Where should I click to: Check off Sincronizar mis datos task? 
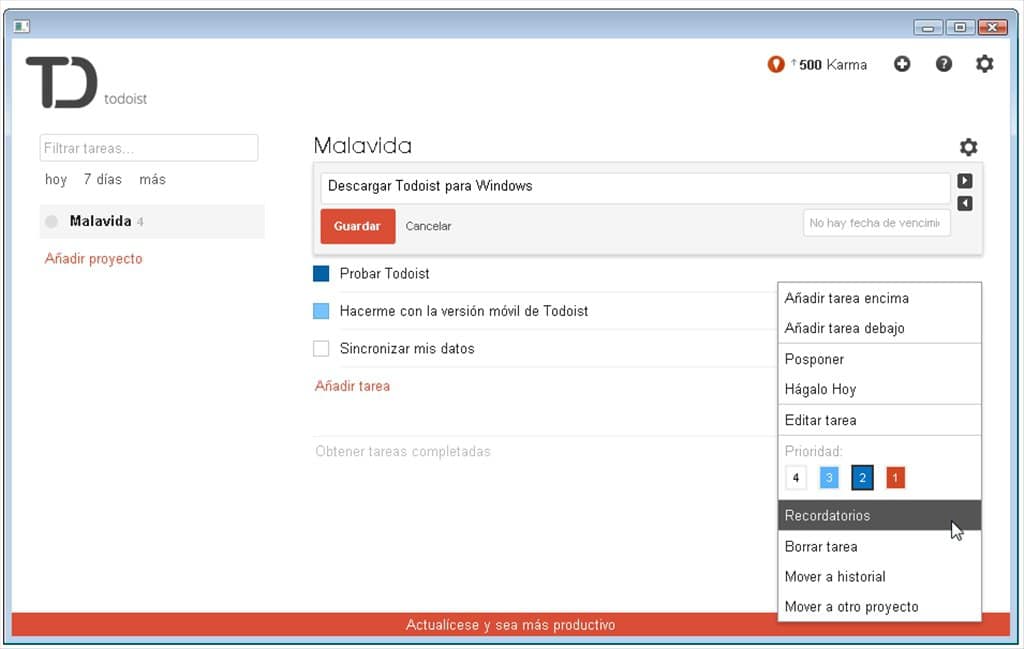pos(321,349)
